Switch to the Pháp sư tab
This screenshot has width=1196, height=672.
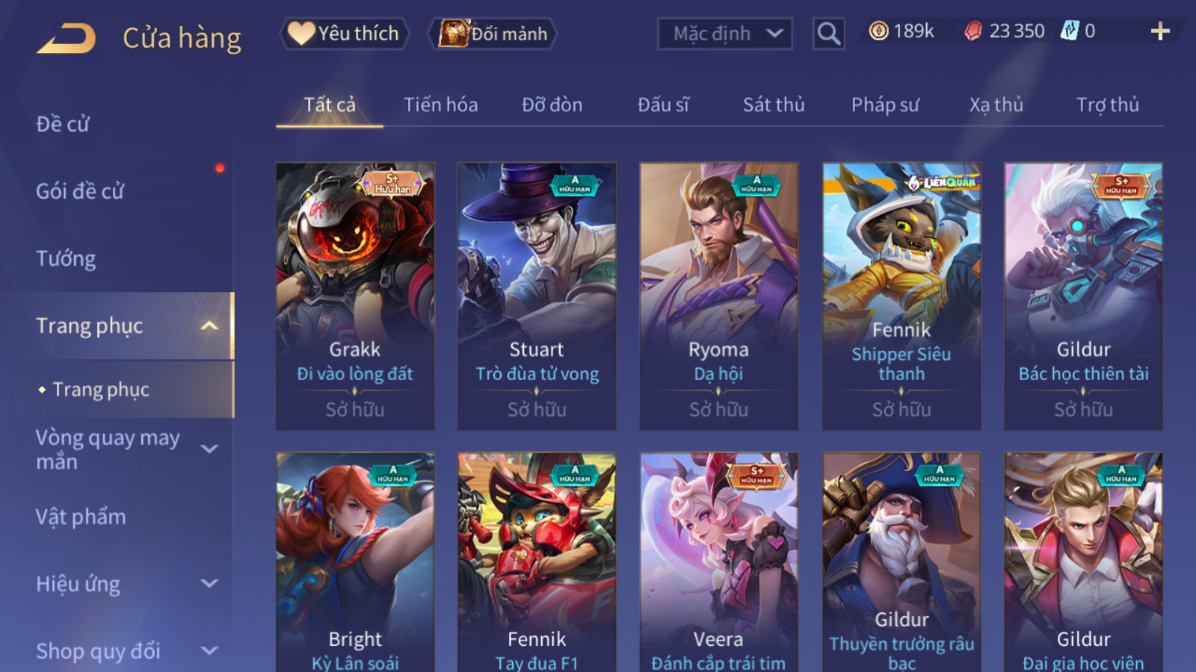885,104
